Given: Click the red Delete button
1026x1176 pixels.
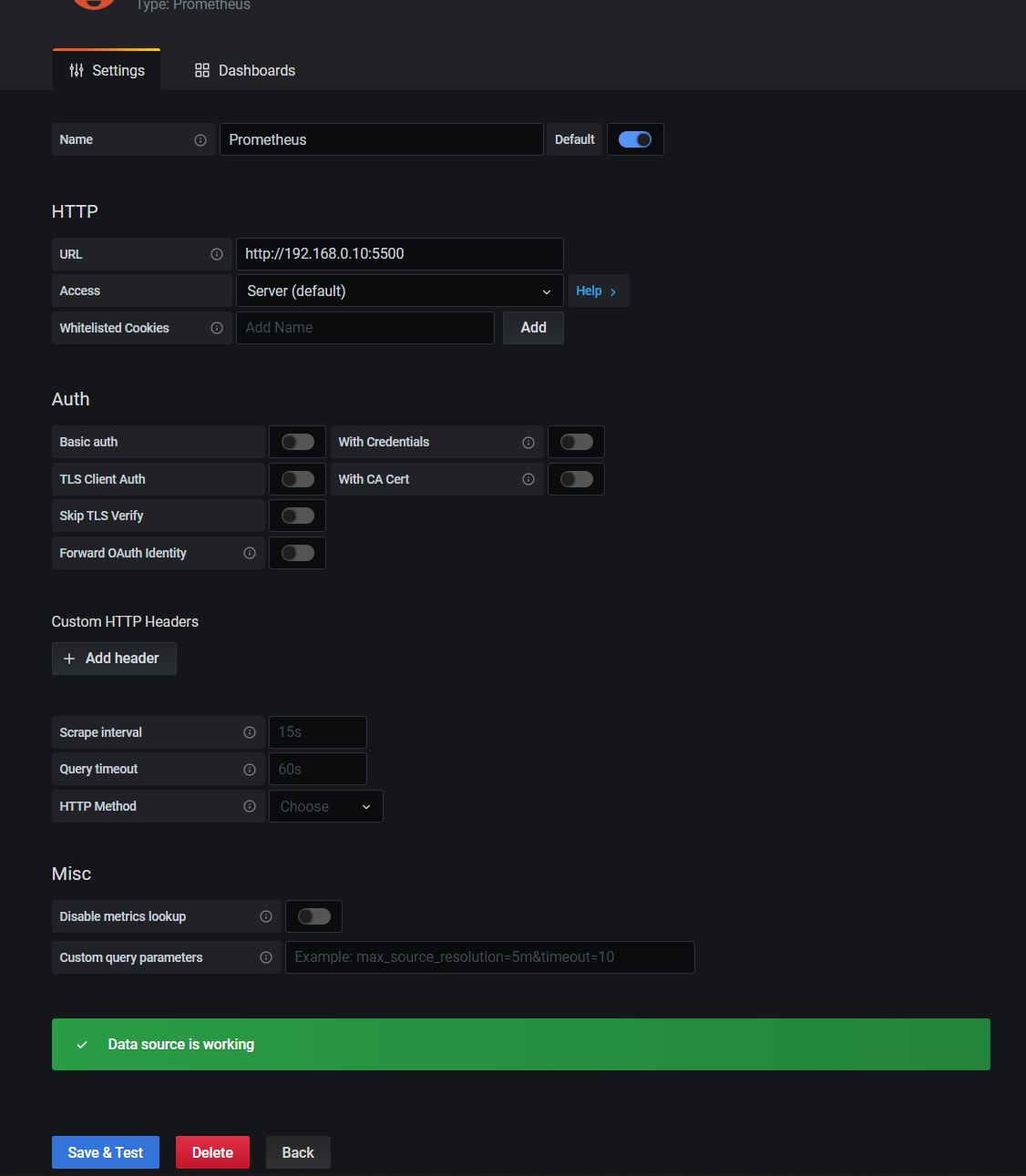Looking at the screenshot, I should 212,1152.
